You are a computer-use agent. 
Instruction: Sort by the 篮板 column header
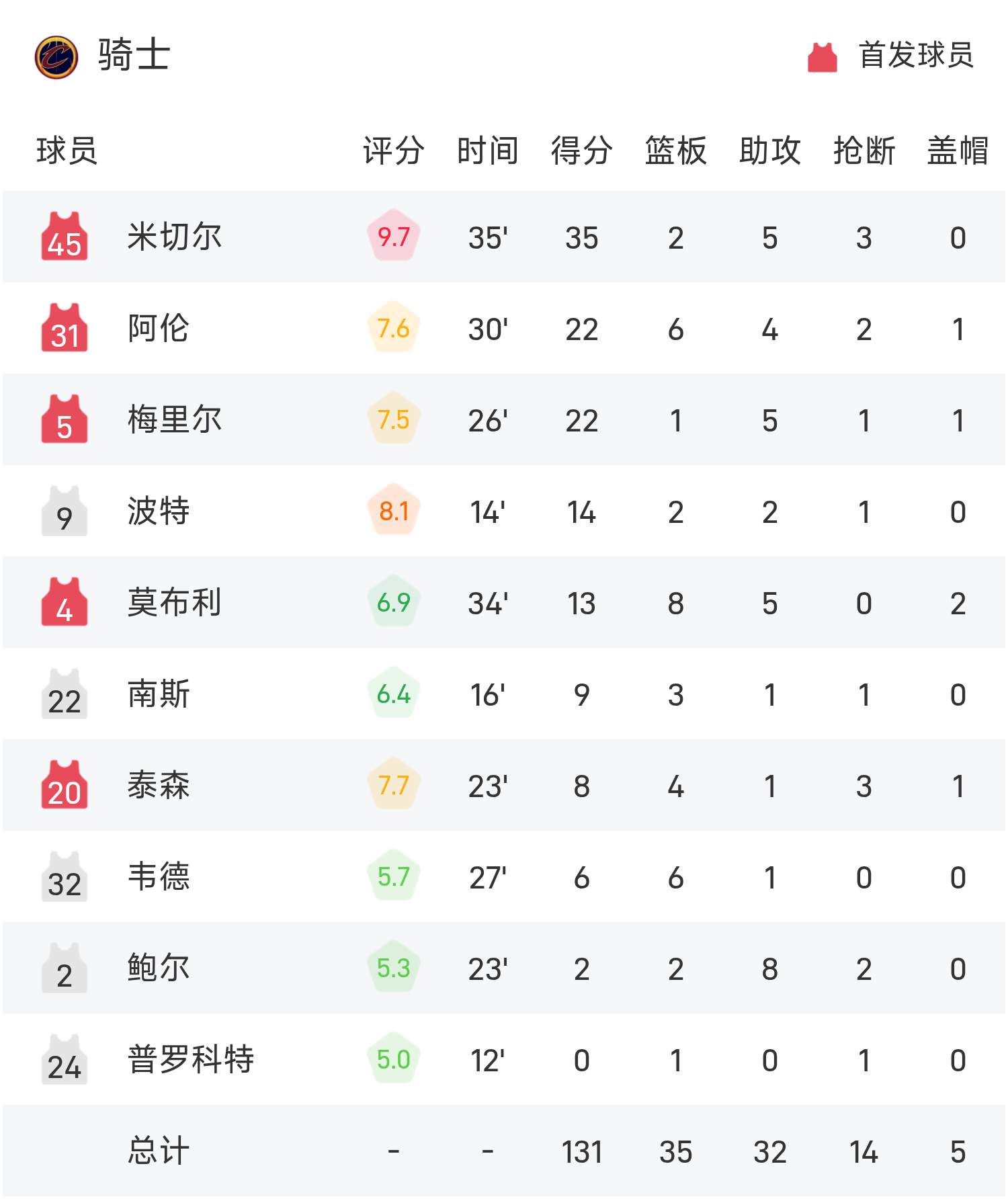tap(675, 151)
